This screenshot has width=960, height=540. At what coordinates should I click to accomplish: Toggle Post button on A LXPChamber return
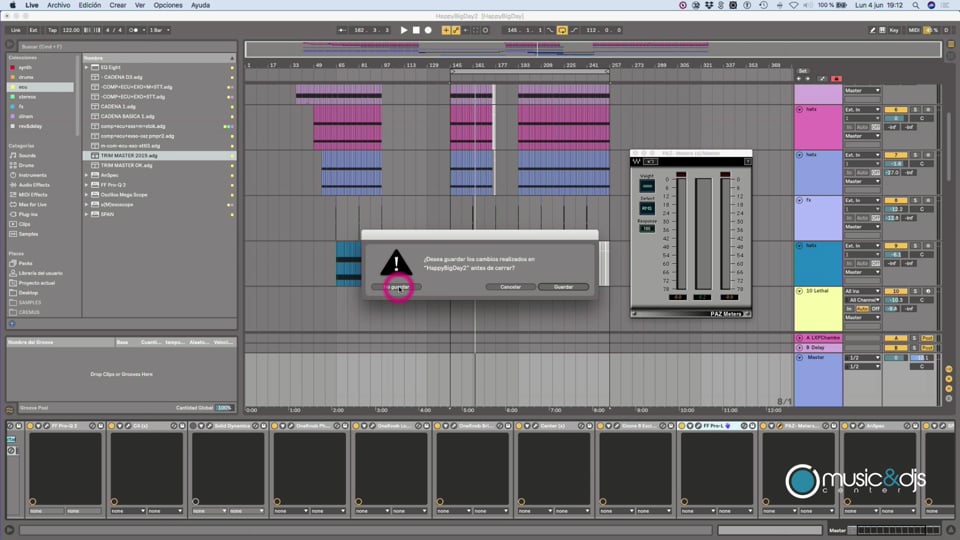point(927,338)
